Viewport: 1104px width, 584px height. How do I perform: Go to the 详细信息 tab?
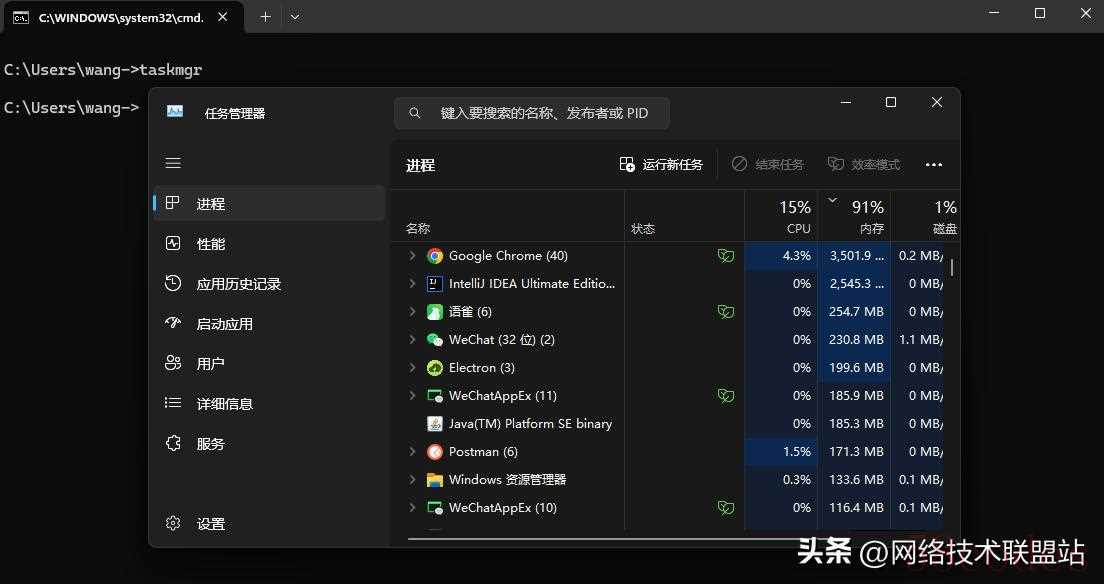[224, 404]
